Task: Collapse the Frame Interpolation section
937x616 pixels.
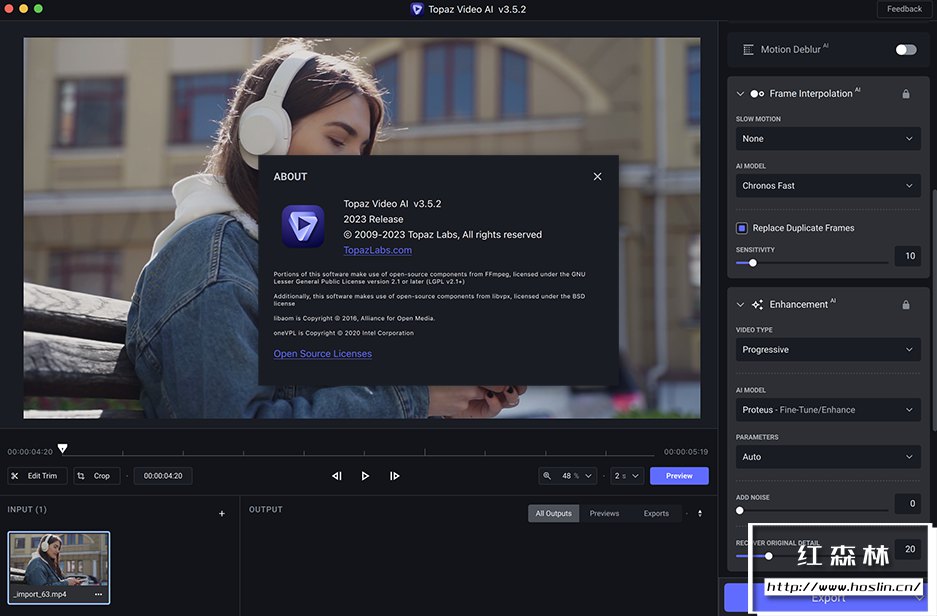Action: 740,94
